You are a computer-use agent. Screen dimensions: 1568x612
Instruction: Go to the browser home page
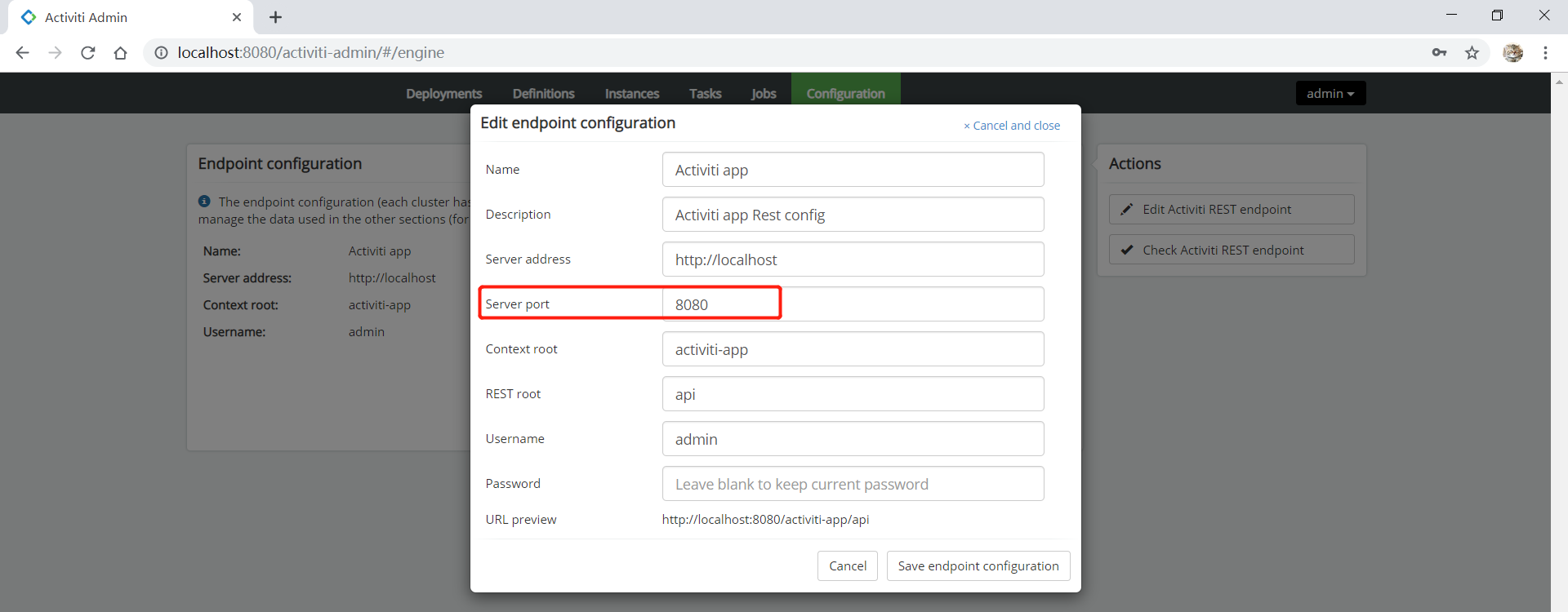[x=120, y=52]
